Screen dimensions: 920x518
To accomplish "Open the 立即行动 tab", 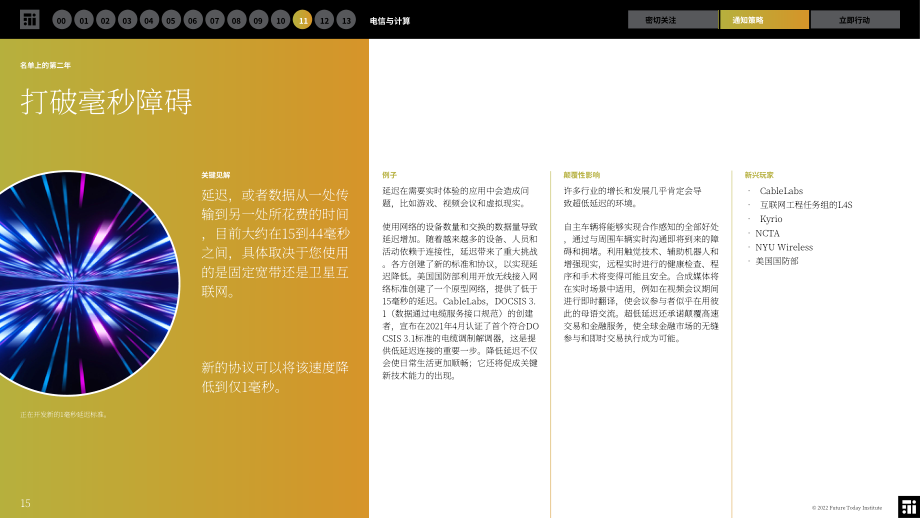I will [855, 19].
